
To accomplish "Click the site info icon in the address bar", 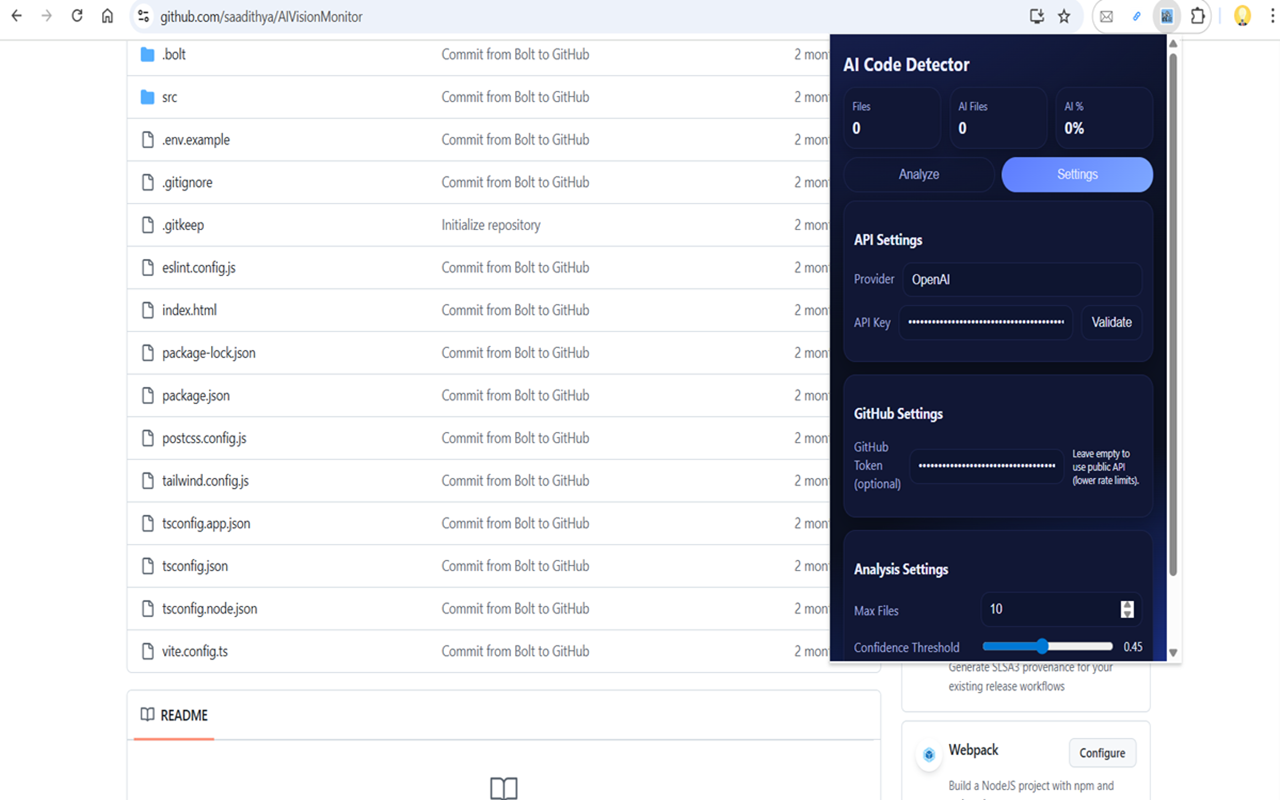I will tap(143, 16).
